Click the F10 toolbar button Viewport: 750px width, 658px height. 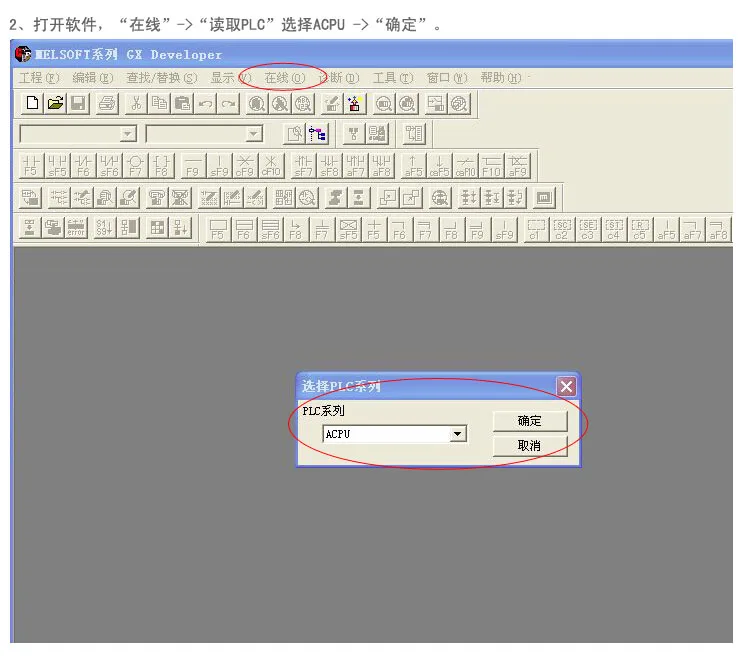point(491,165)
